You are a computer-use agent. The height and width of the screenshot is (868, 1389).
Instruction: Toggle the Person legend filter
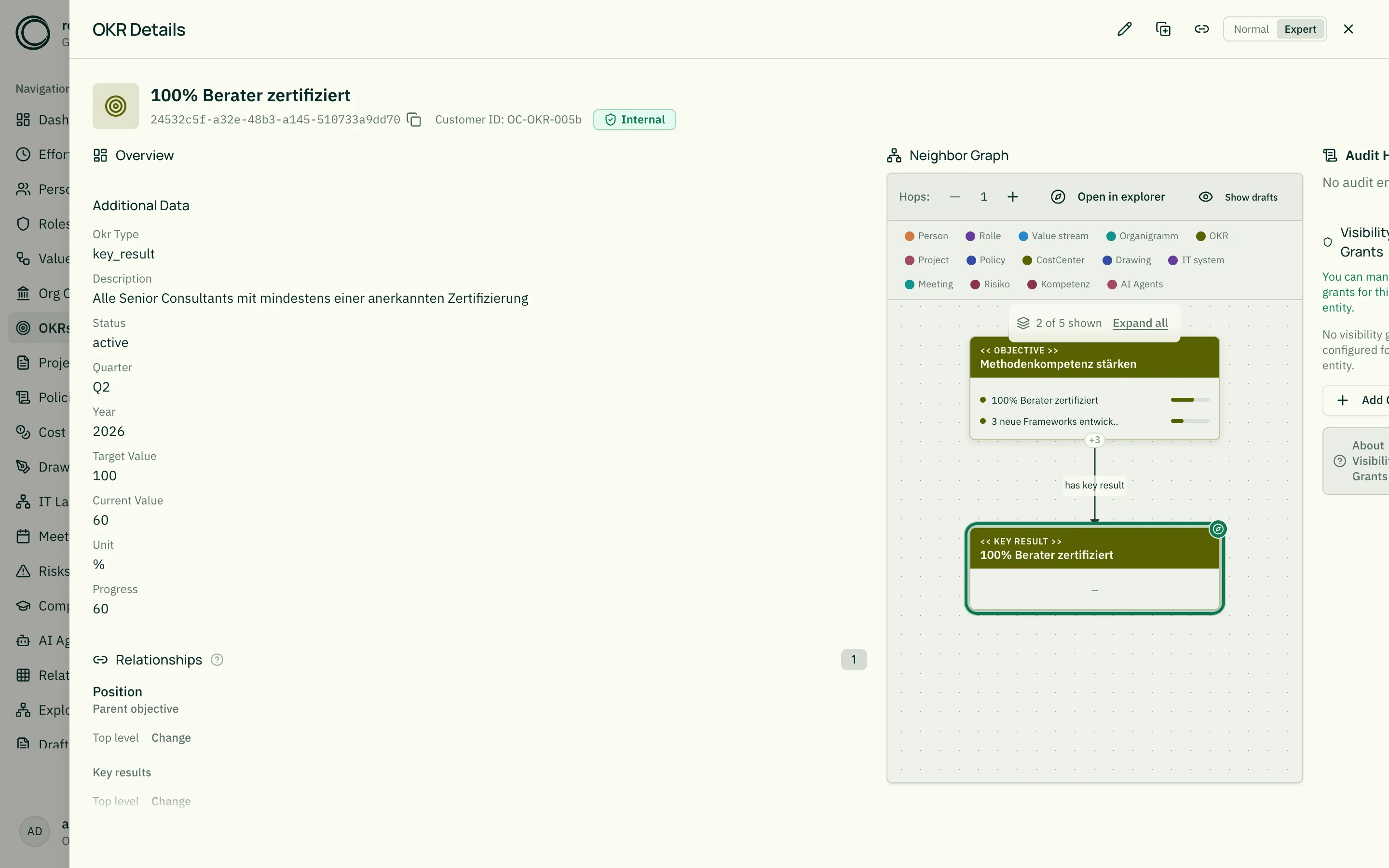tap(926, 236)
